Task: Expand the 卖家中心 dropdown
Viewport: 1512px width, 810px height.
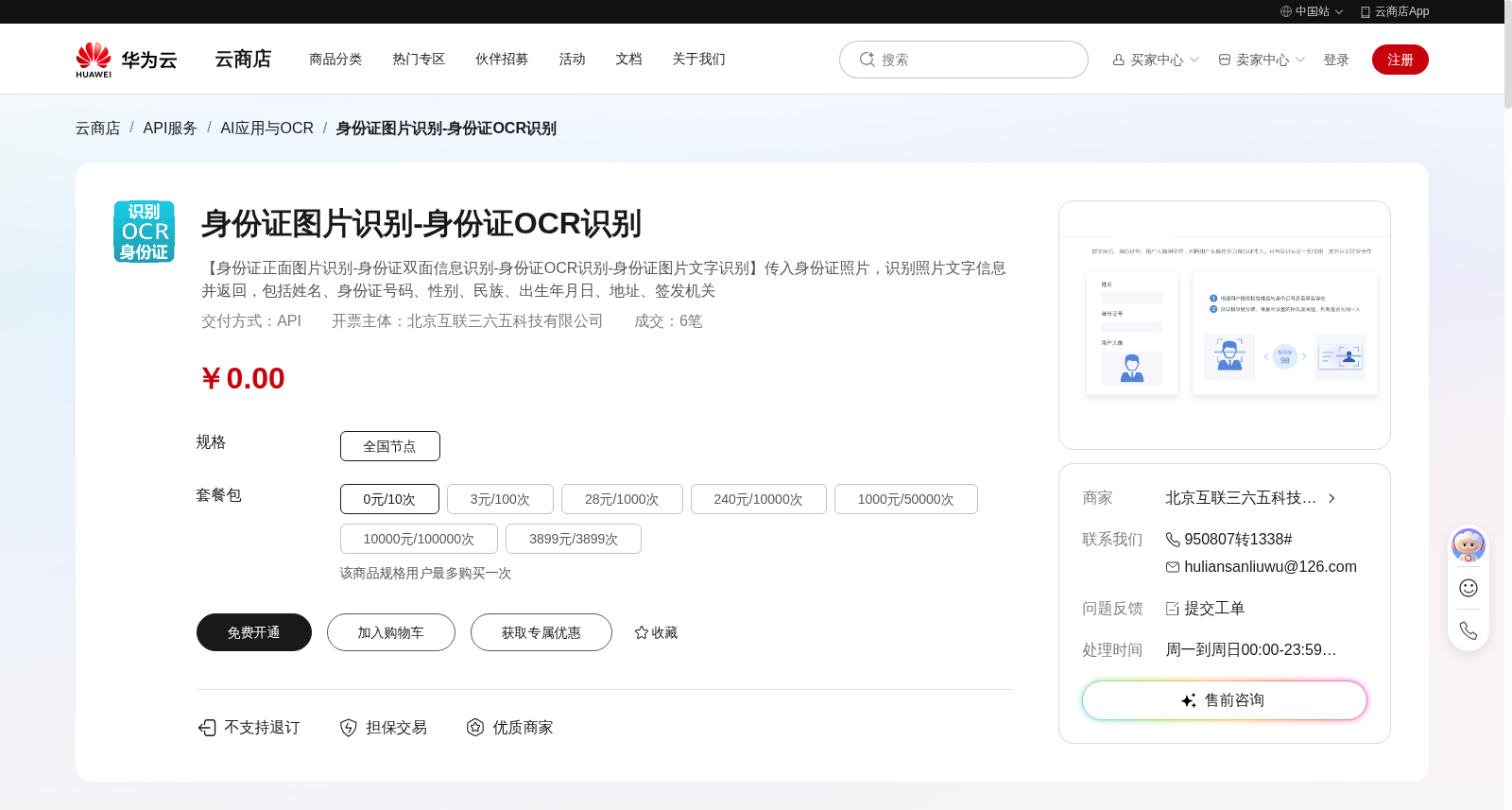Action: (x=1300, y=60)
